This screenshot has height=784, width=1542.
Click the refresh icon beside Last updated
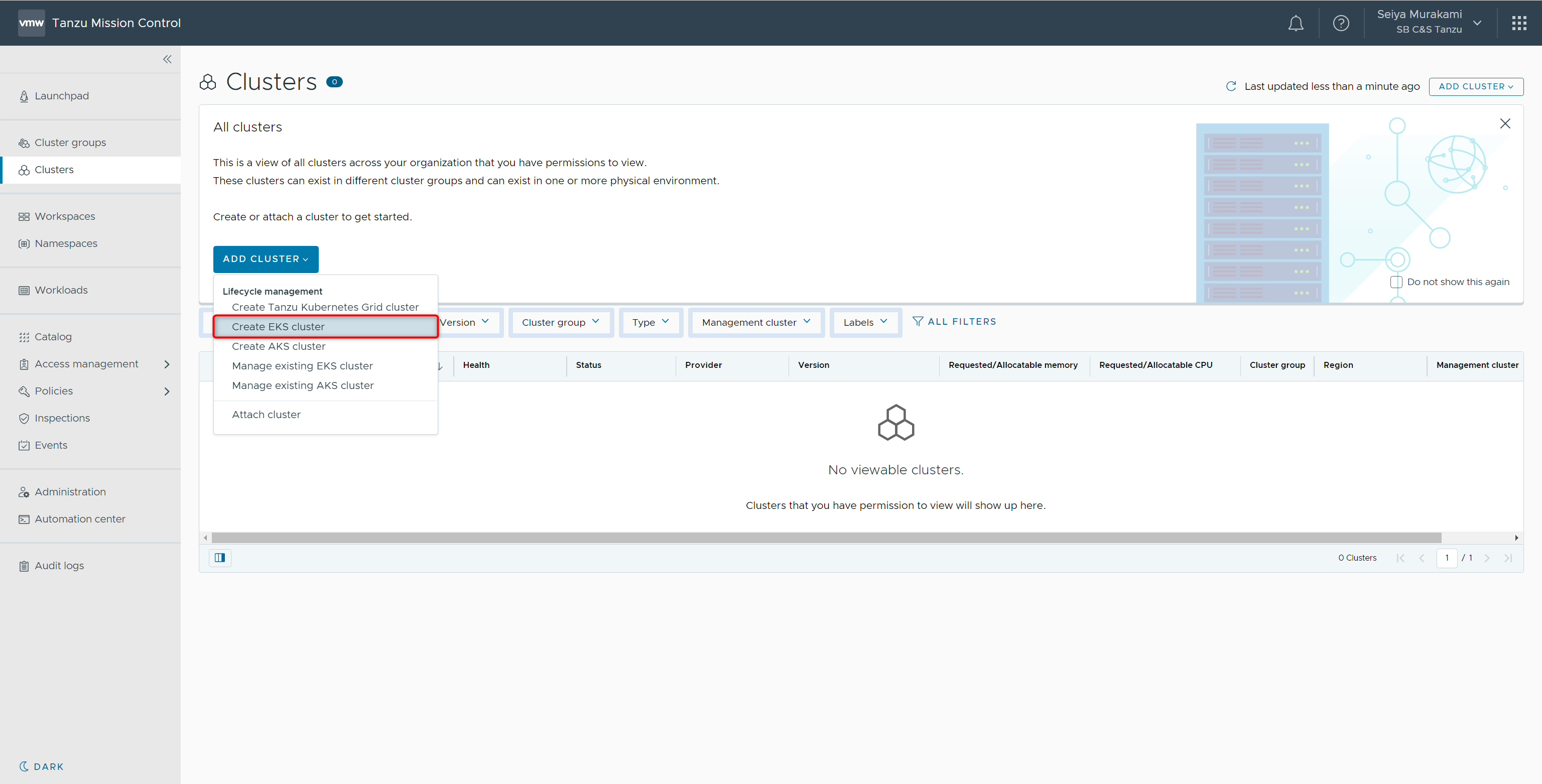[x=1231, y=86]
